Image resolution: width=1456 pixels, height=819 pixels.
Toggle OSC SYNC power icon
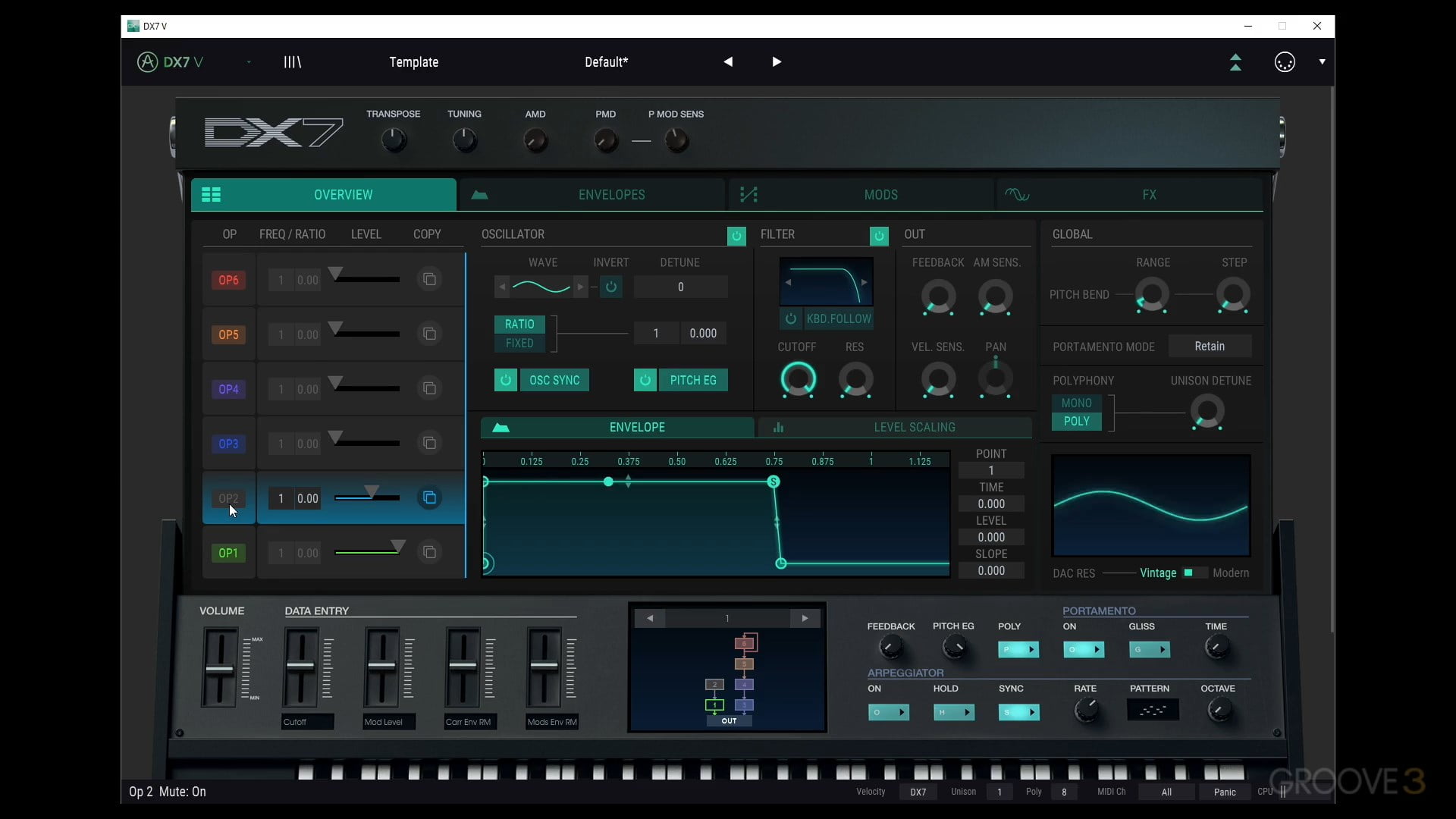tap(506, 380)
